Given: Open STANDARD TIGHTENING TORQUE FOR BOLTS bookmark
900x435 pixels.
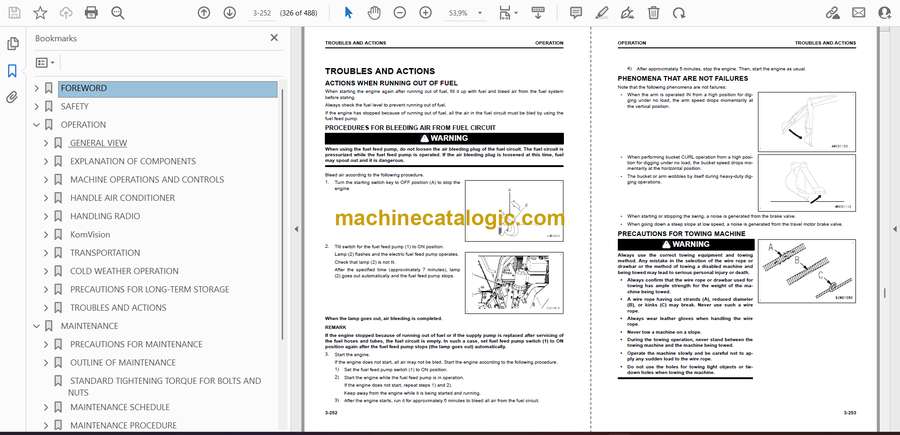Looking at the screenshot, I should tap(165, 386).
